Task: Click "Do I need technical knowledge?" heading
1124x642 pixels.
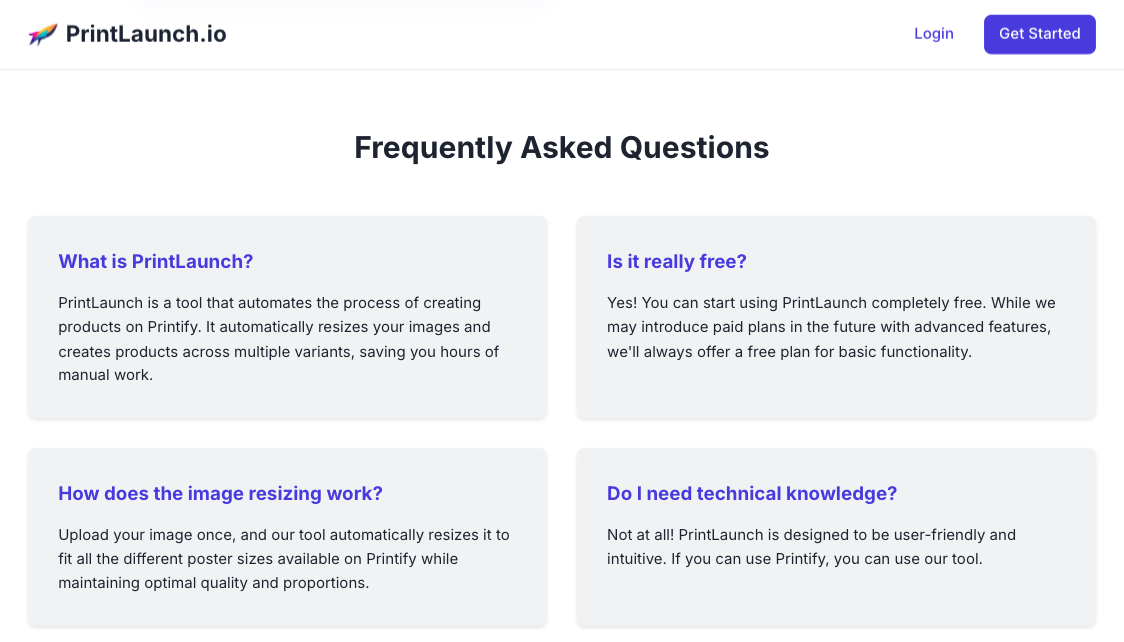Action: point(751,494)
